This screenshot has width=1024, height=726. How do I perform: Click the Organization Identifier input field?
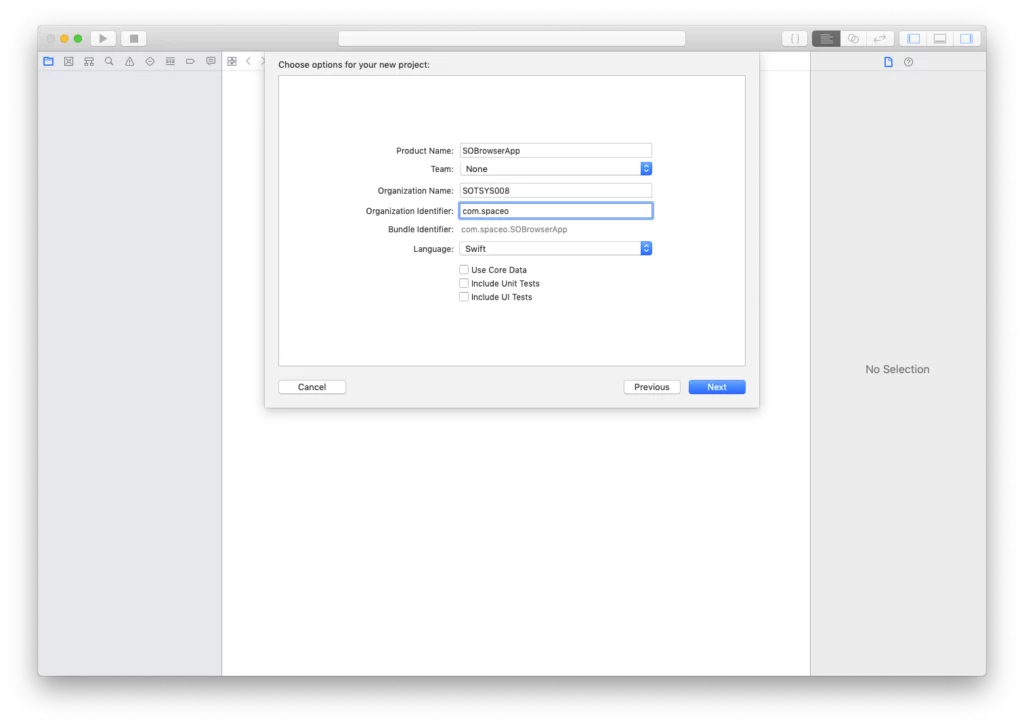click(x=555, y=210)
